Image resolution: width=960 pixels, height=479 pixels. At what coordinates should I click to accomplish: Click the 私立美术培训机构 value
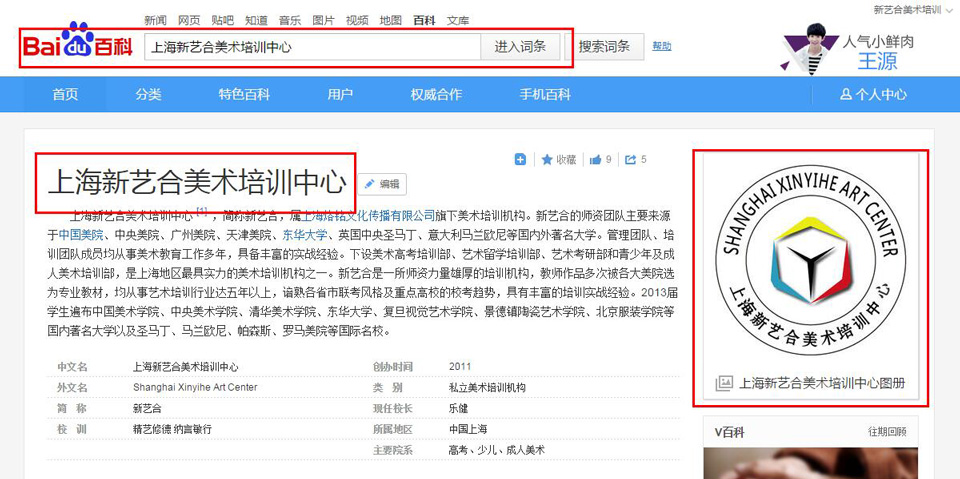pyautogui.click(x=487, y=388)
